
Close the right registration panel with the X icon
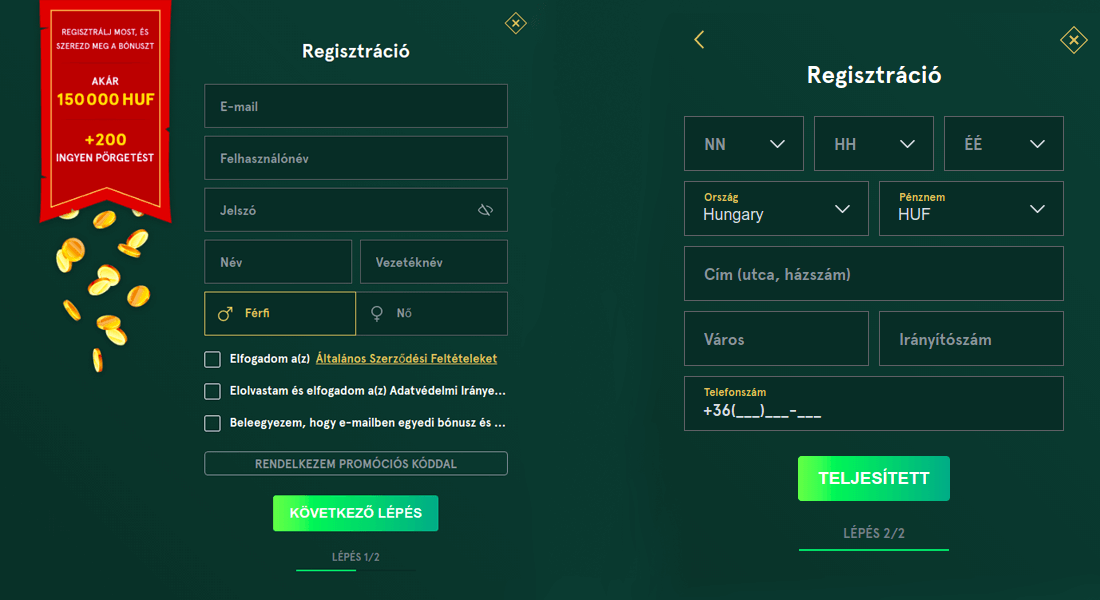coord(1074,40)
